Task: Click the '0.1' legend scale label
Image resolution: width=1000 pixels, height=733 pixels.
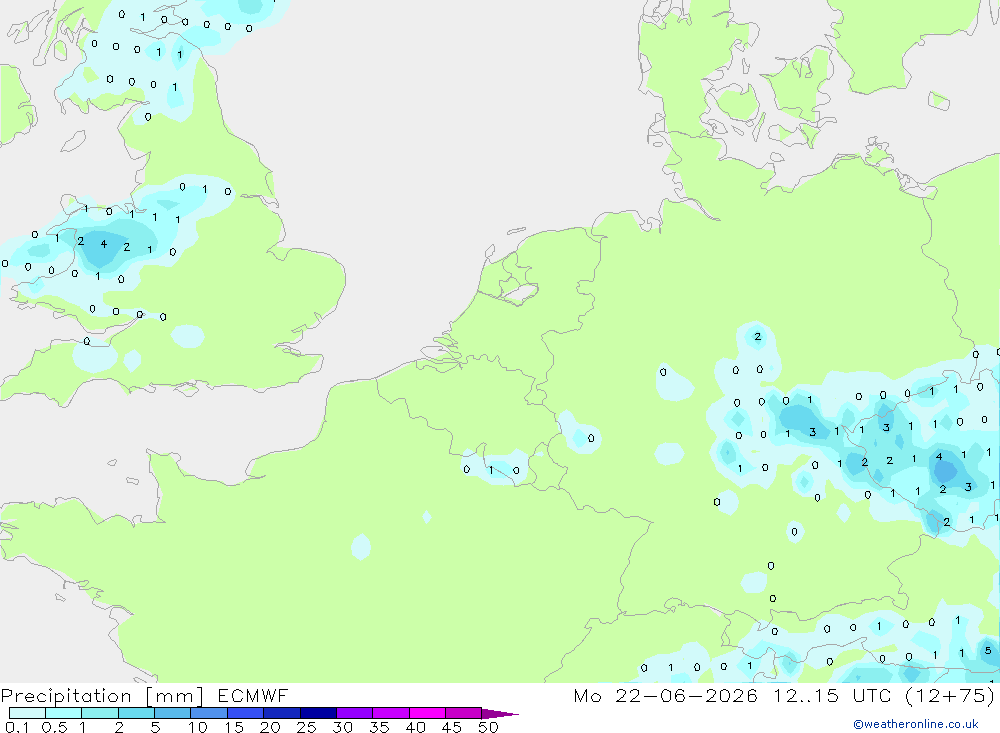Action: (17, 727)
